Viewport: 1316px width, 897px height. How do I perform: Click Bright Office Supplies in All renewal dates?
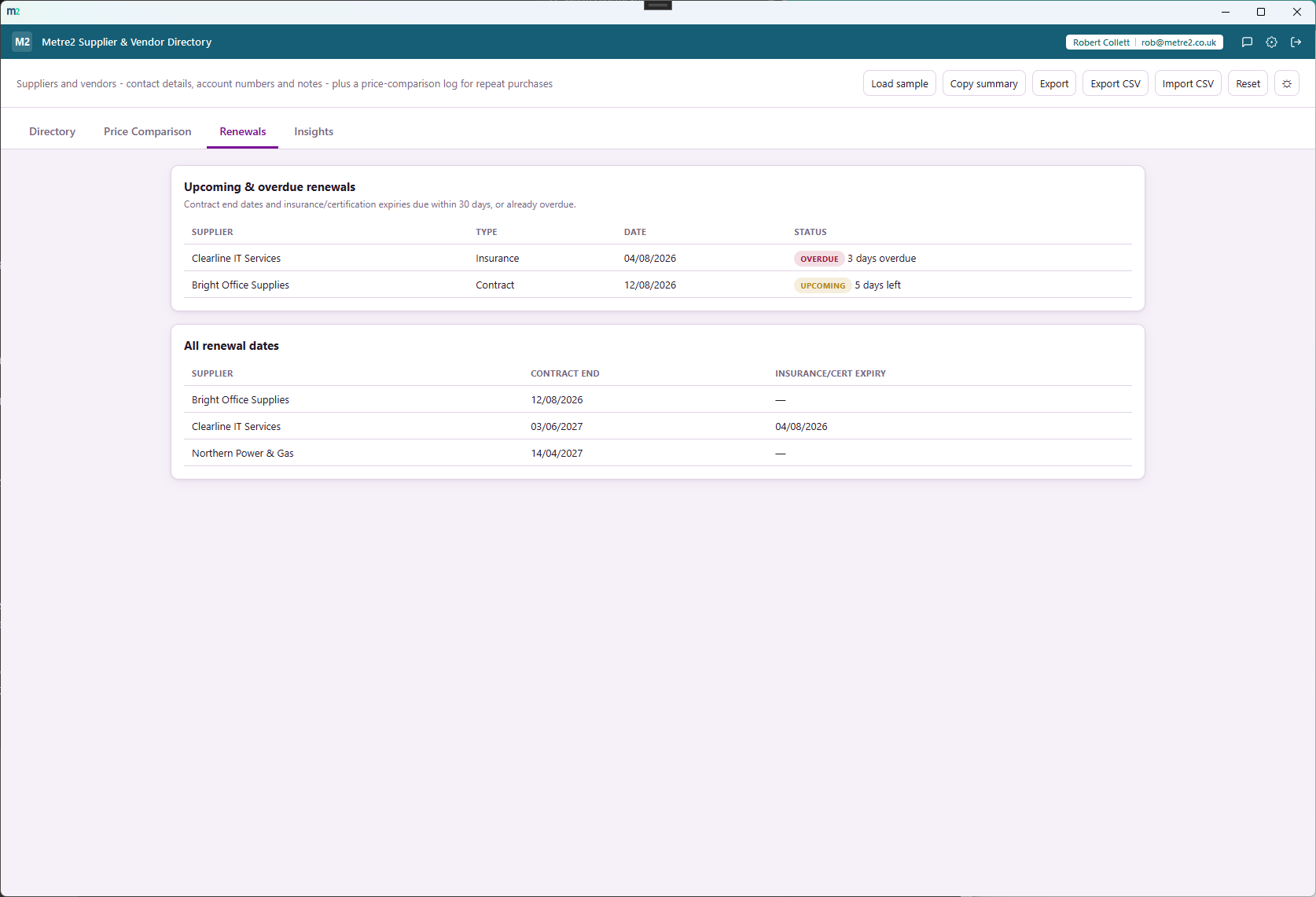[241, 399]
